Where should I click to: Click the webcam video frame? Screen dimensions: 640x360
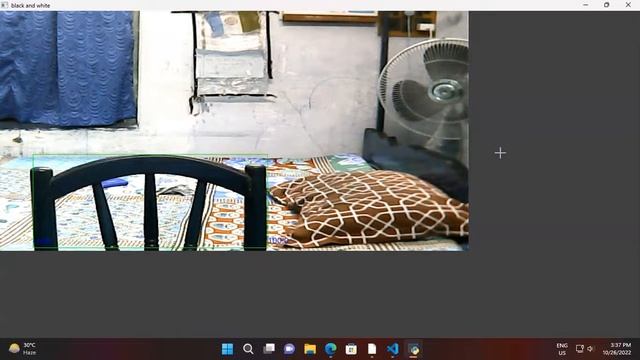tap(234, 131)
